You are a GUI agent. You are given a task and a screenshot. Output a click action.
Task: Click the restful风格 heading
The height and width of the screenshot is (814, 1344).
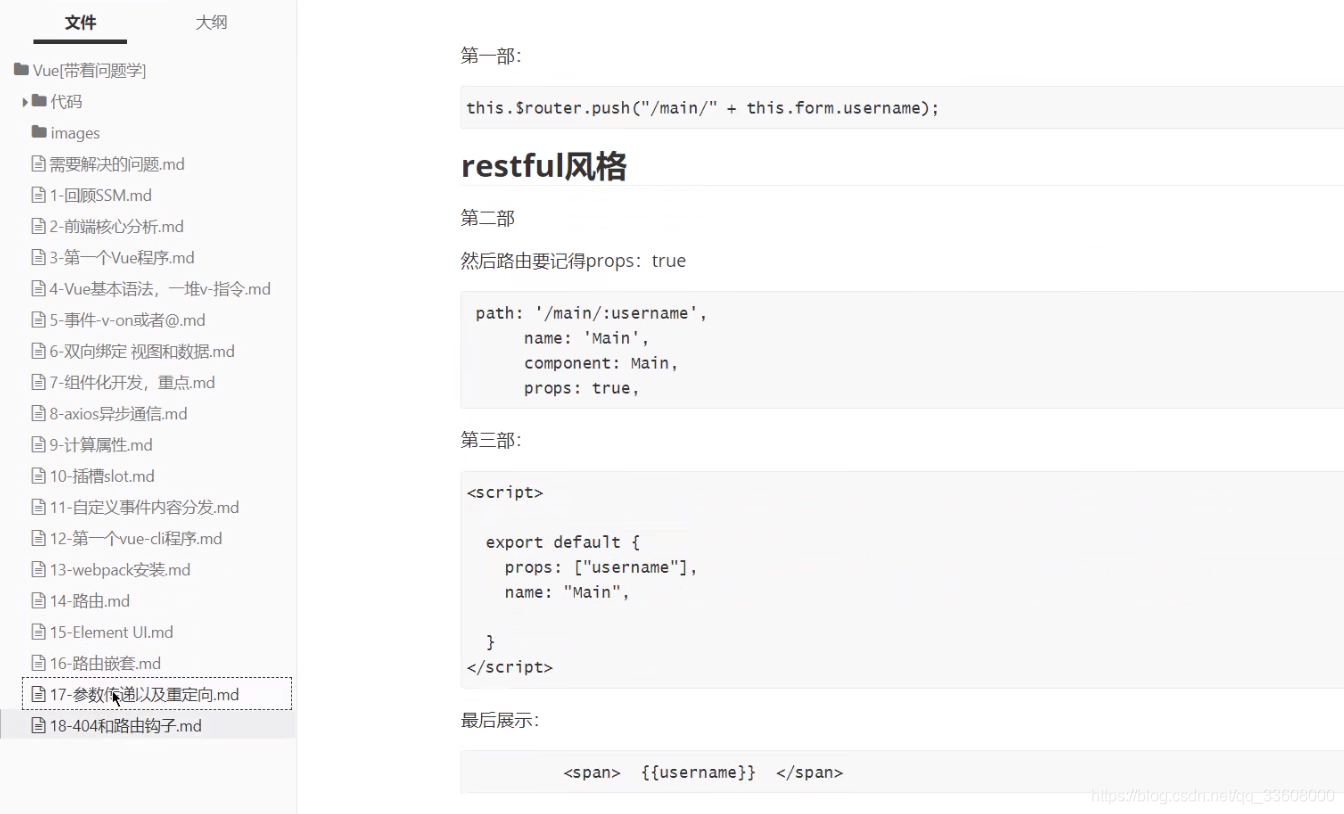point(543,165)
